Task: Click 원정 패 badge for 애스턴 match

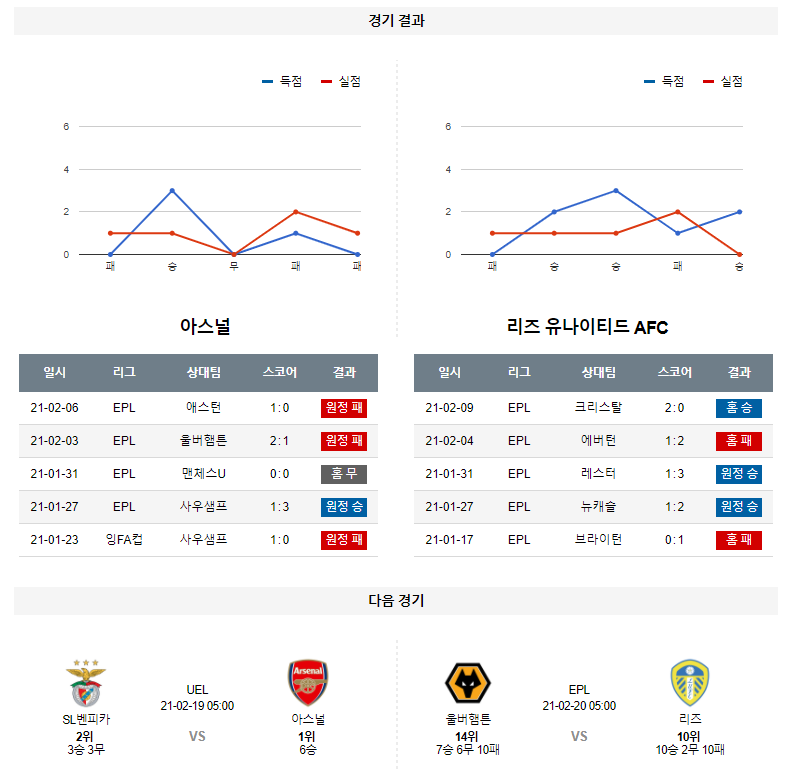Action: 344,408
